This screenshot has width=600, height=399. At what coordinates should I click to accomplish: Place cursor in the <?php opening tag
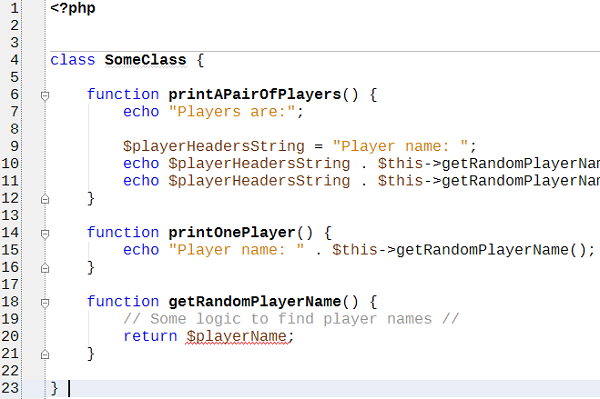tap(73, 8)
